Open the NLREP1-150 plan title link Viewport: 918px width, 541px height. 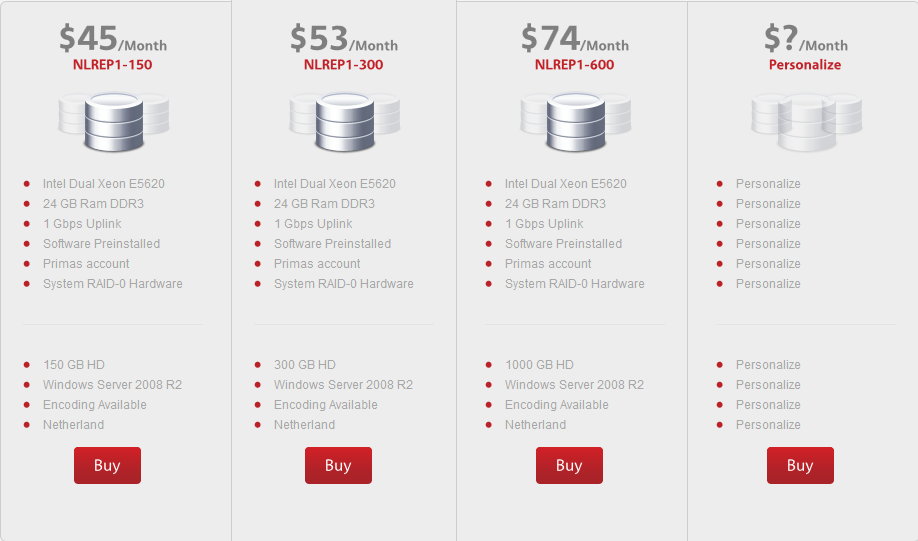(112, 65)
